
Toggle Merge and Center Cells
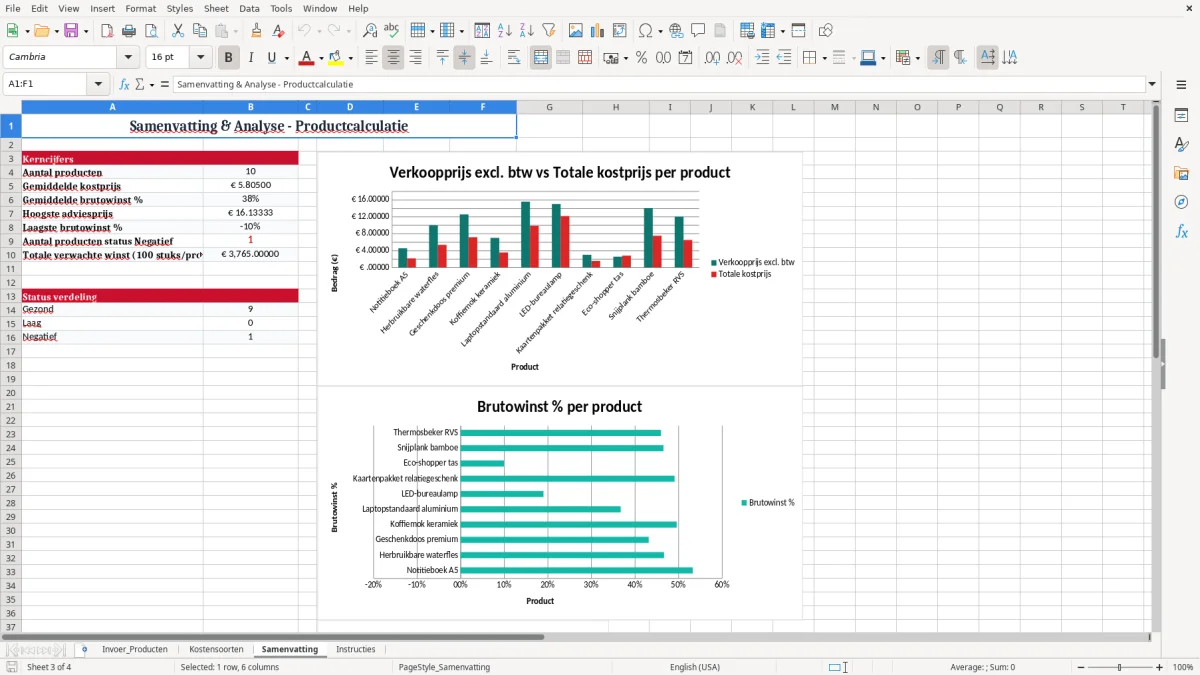[x=541, y=58]
